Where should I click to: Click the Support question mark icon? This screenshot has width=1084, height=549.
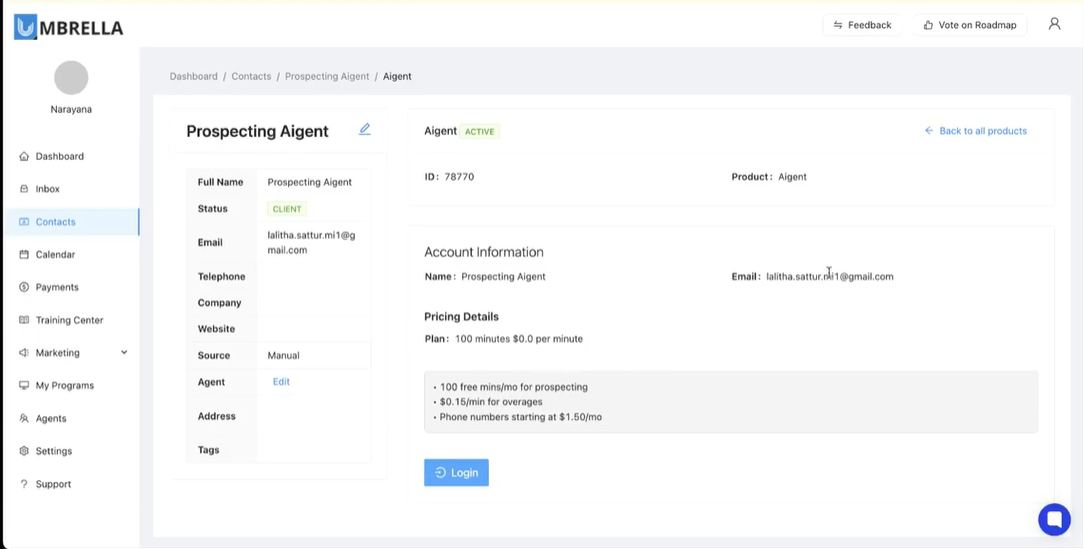(24, 484)
